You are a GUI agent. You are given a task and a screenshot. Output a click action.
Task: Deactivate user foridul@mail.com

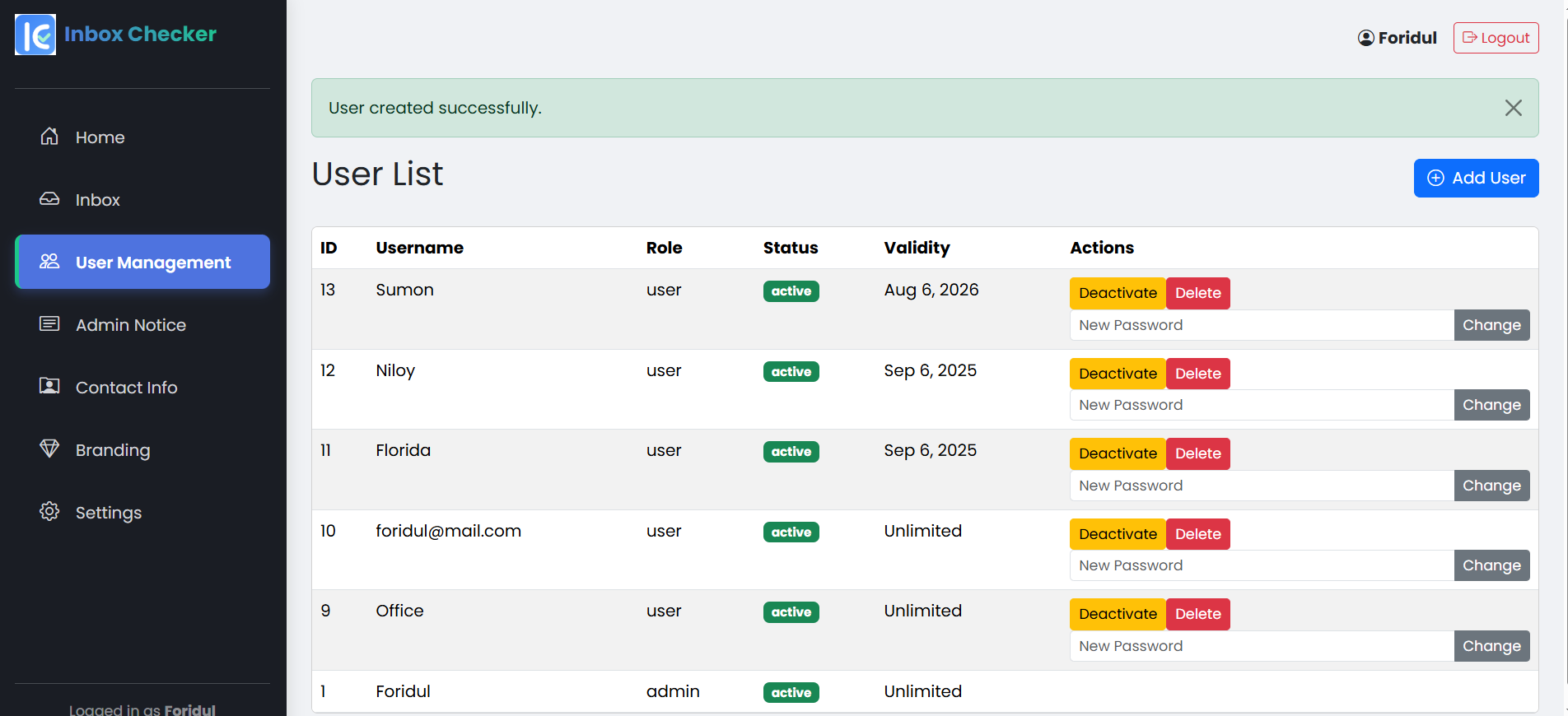(1118, 534)
